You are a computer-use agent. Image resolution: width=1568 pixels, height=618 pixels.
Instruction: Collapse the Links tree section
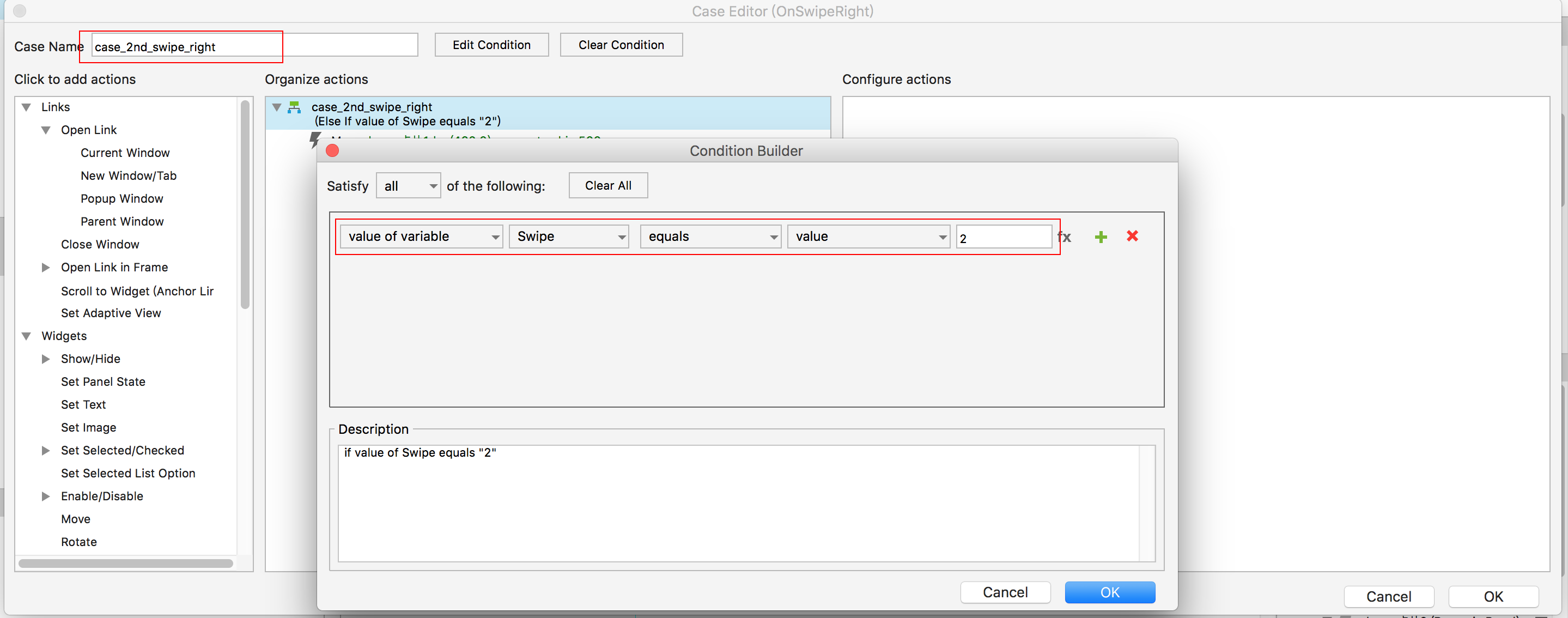coord(26,107)
